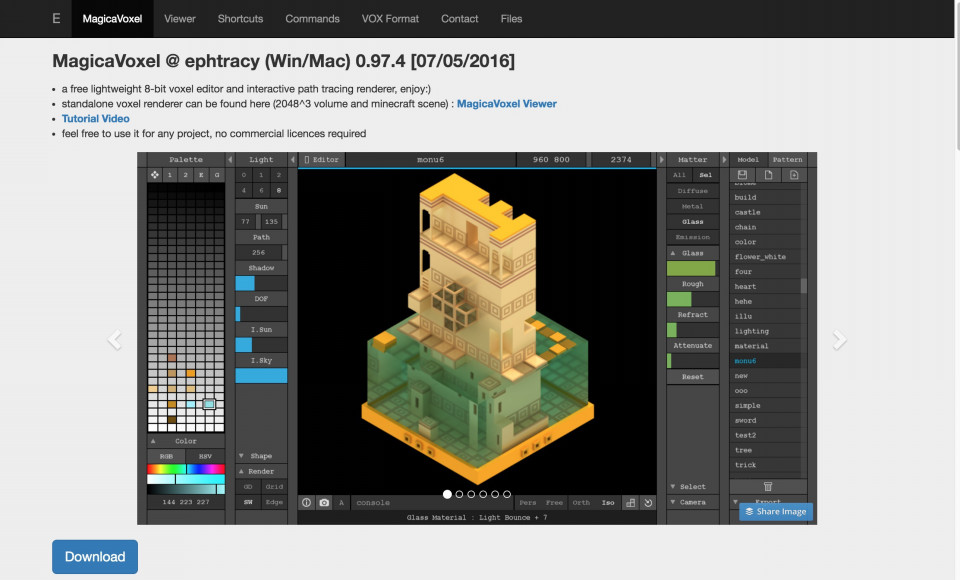This screenshot has height=580, width=960.
Task: Select the Orth camera mode
Action: (x=581, y=502)
